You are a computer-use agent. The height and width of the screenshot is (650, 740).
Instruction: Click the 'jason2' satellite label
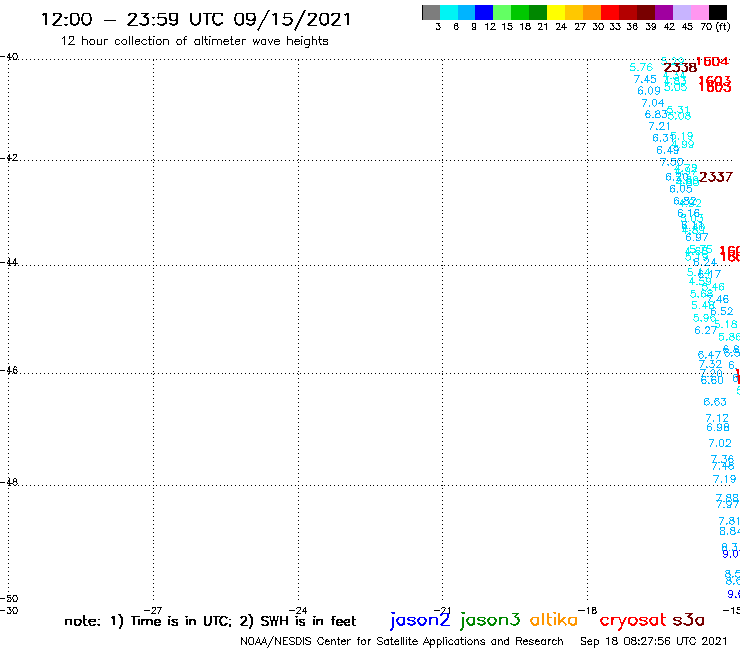point(420,620)
